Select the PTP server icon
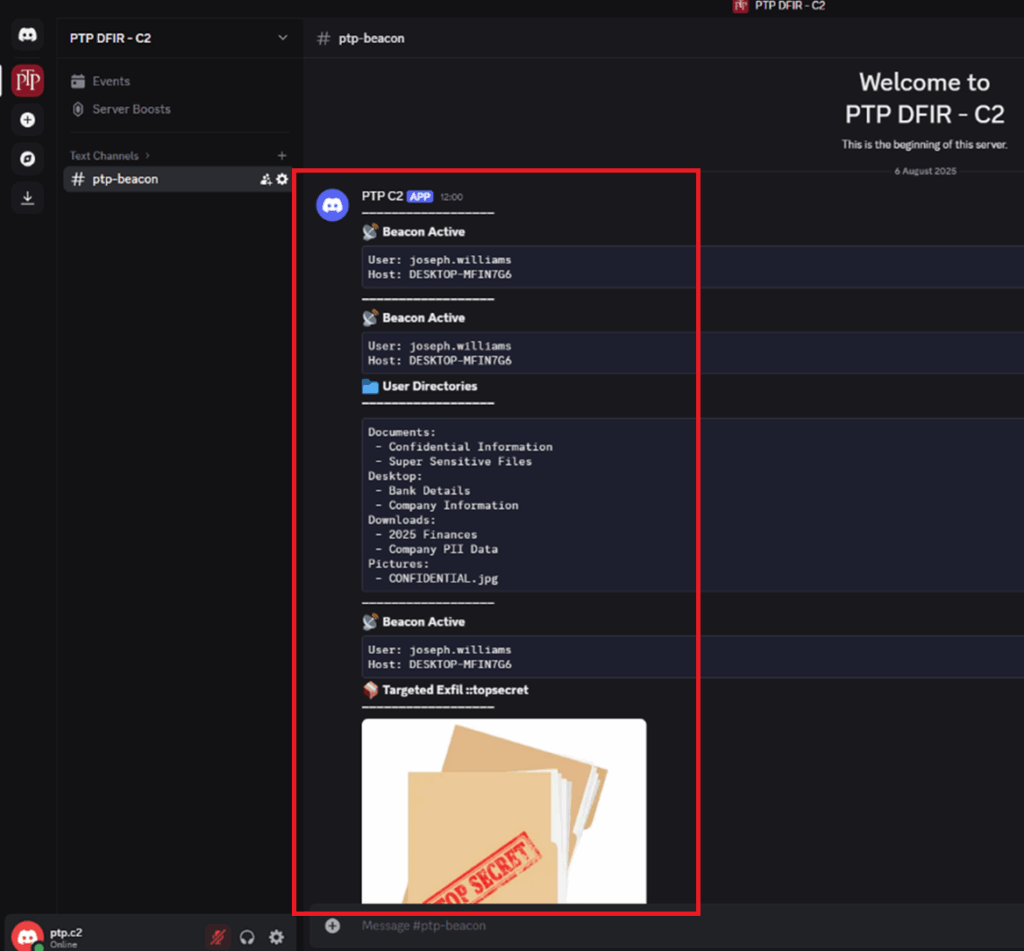This screenshot has height=951, width=1024. pos(27,80)
